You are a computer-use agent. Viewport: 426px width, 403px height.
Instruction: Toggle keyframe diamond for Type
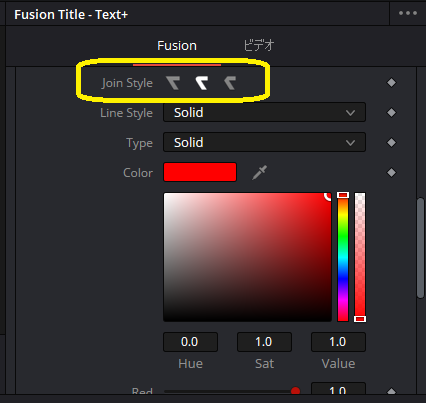pyautogui.click(x=391, y=143)
